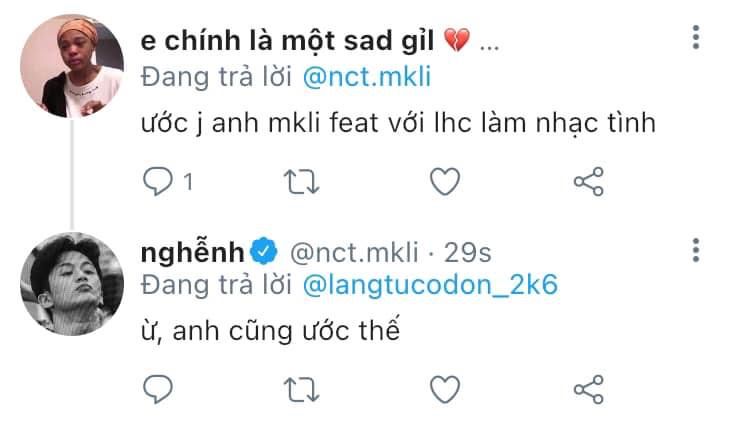
Task: Retweet the first tweet about mkli
Action: [x=300, y=182]
